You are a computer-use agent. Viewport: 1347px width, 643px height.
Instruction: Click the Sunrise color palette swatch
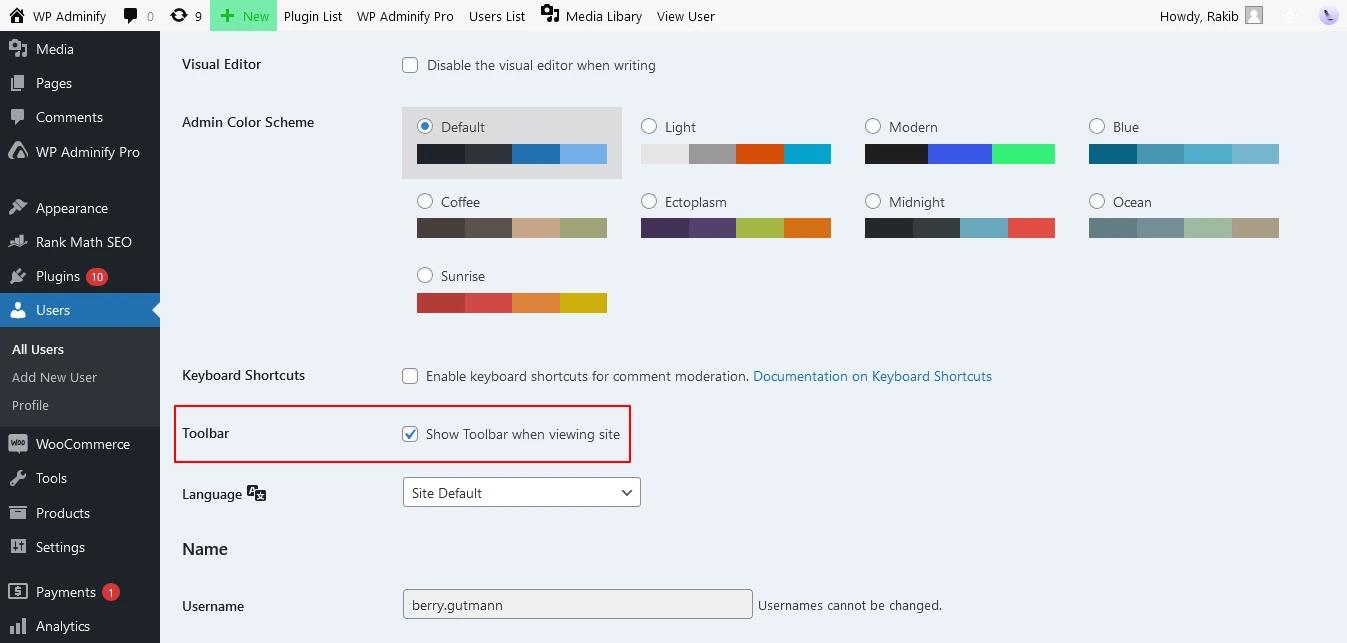point(511,302)
